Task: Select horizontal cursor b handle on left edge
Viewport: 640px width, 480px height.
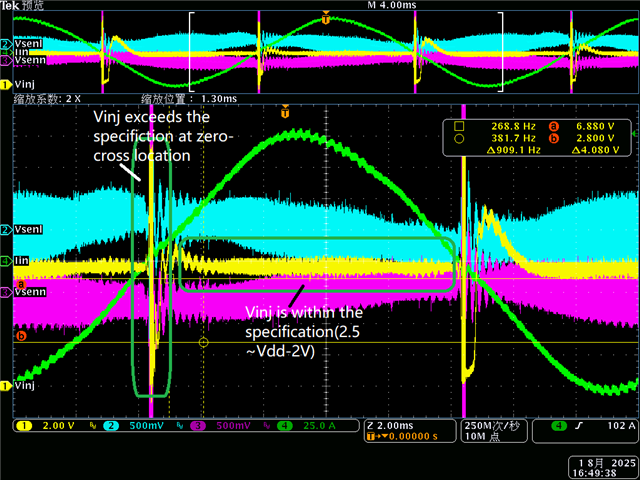Action: [21, 336]
